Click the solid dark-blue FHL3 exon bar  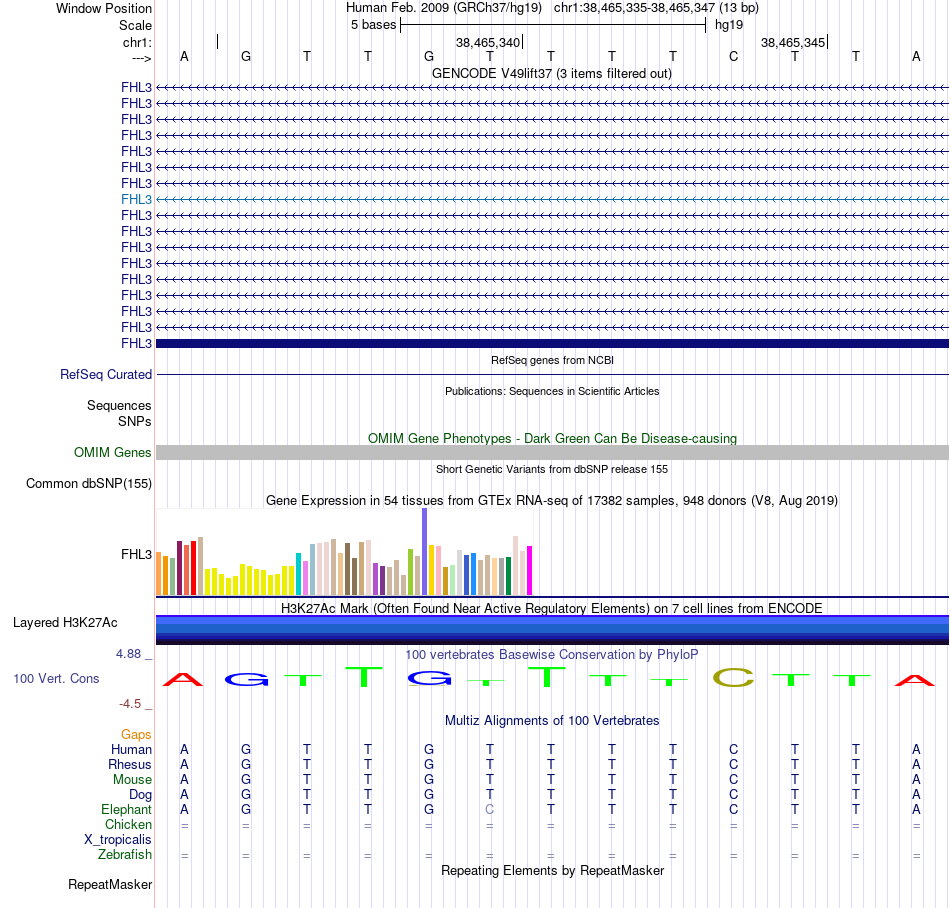552,343
